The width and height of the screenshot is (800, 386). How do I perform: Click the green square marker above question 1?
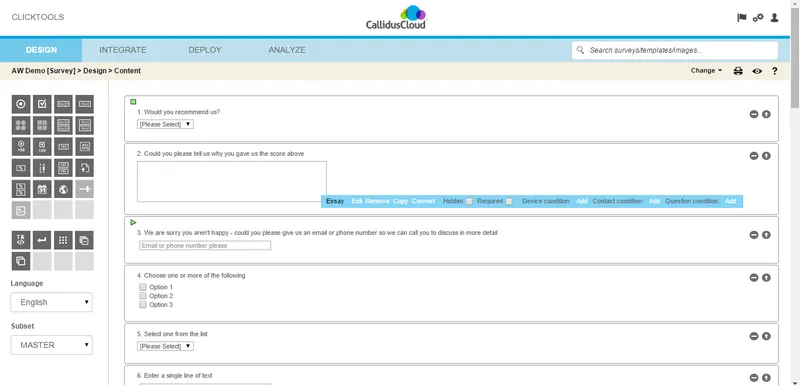pyautogui.click(x=133, y=101)
